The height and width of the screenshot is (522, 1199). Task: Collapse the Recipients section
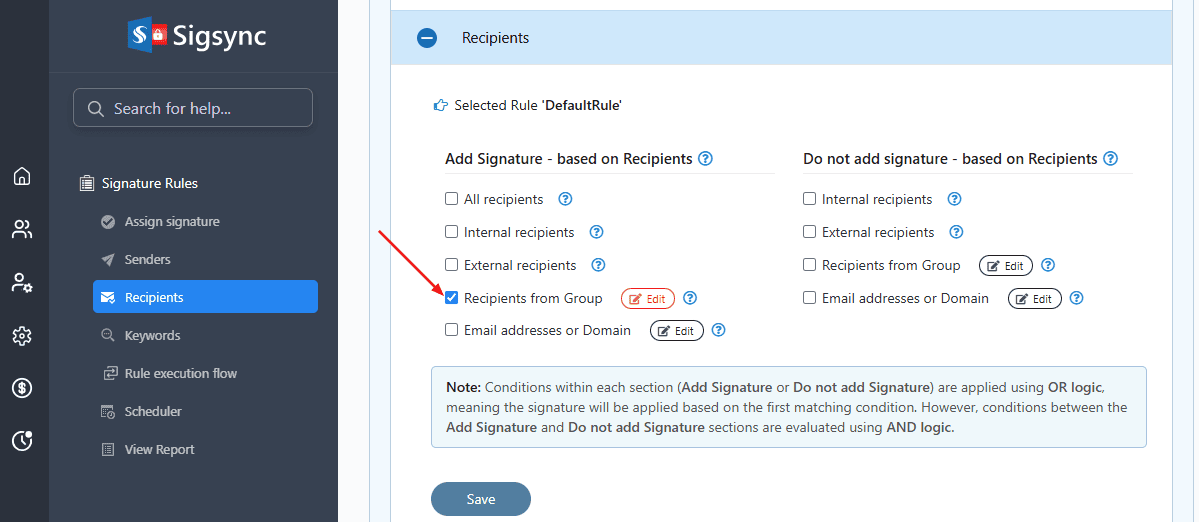[427, 38]
